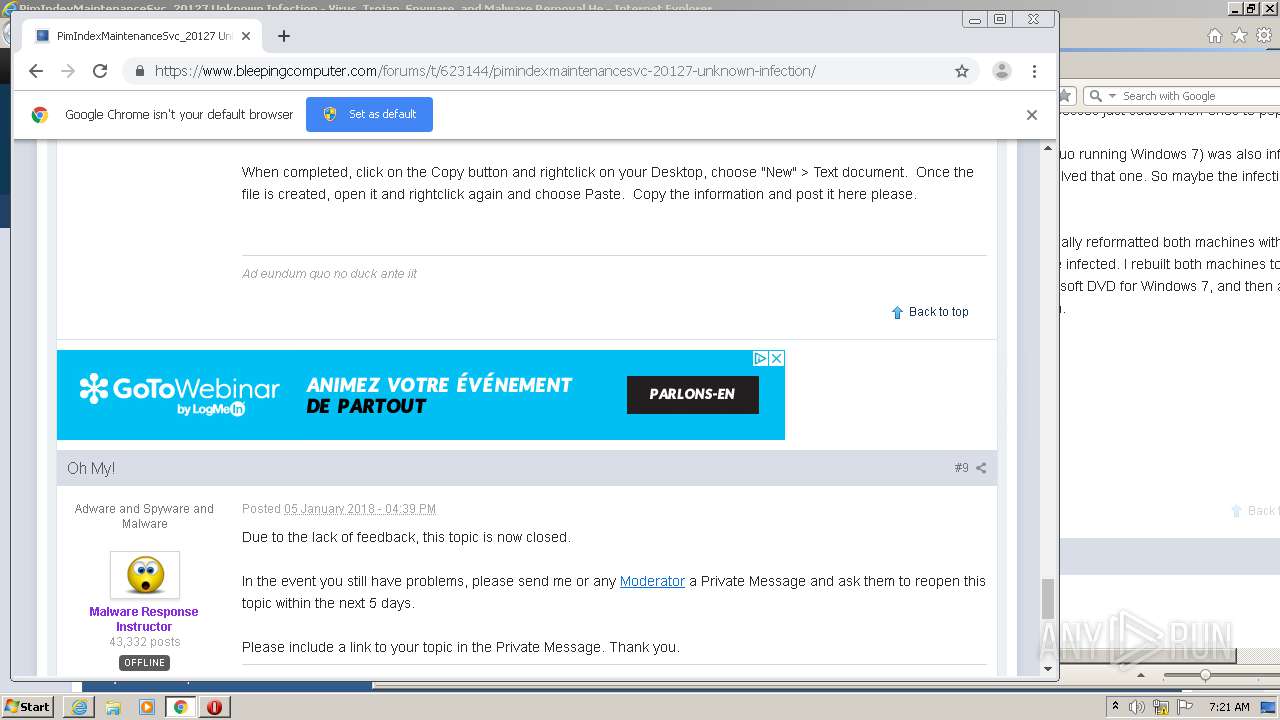Open the Windows Start menu
1280x720 pixels.
click(28, 707)
